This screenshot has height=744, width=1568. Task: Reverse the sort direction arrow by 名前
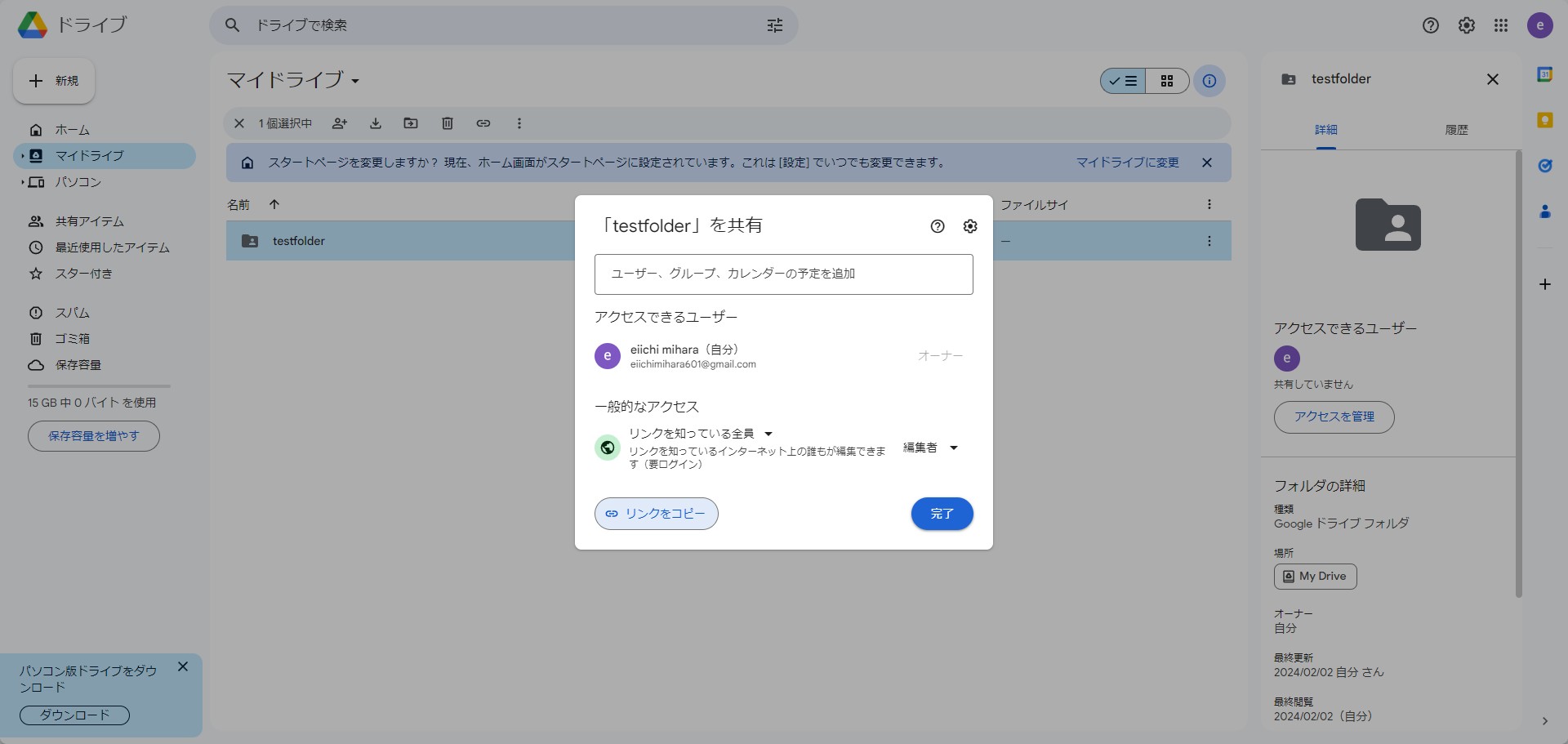click(274, 204)
